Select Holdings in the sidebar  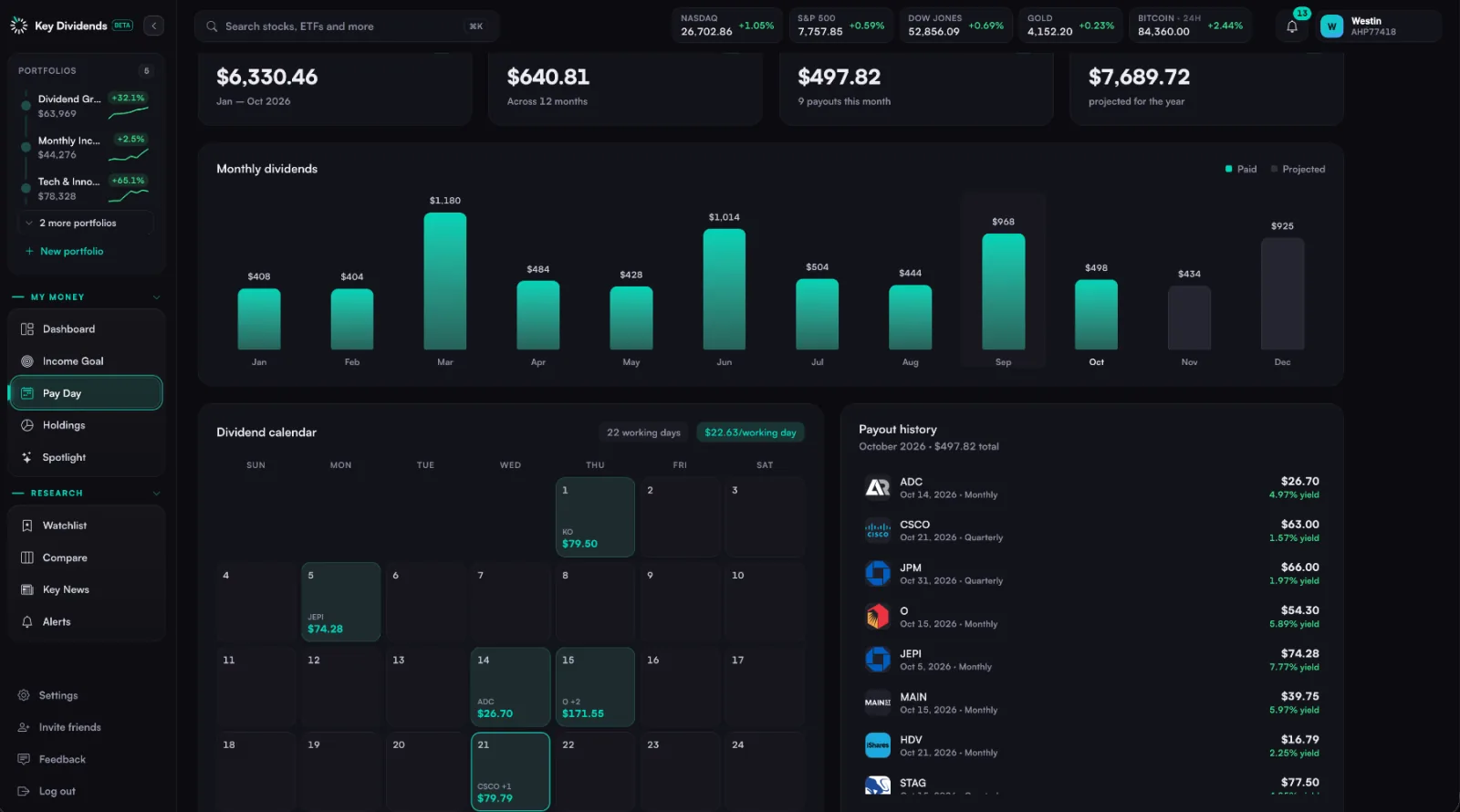86,425
